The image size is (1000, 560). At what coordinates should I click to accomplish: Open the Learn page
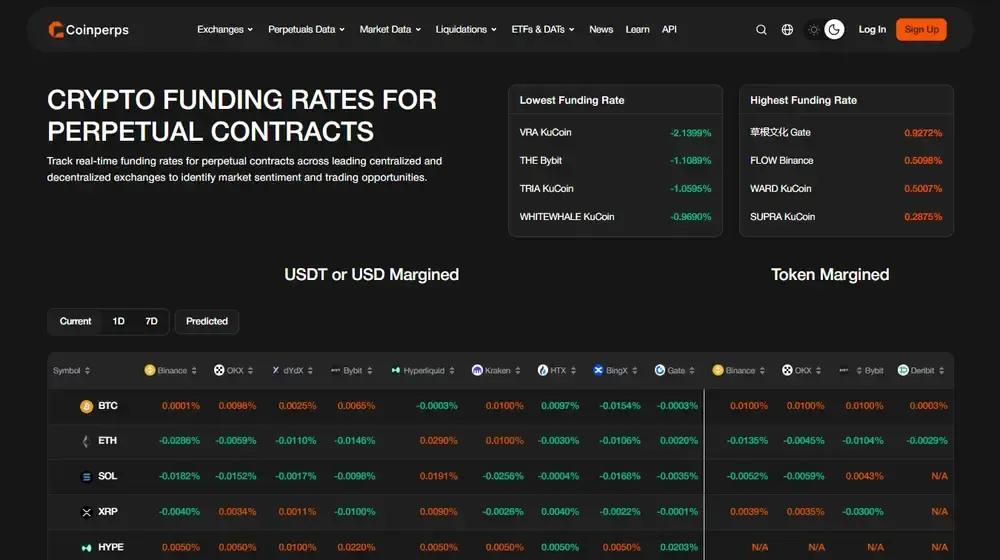click(637, 29)
